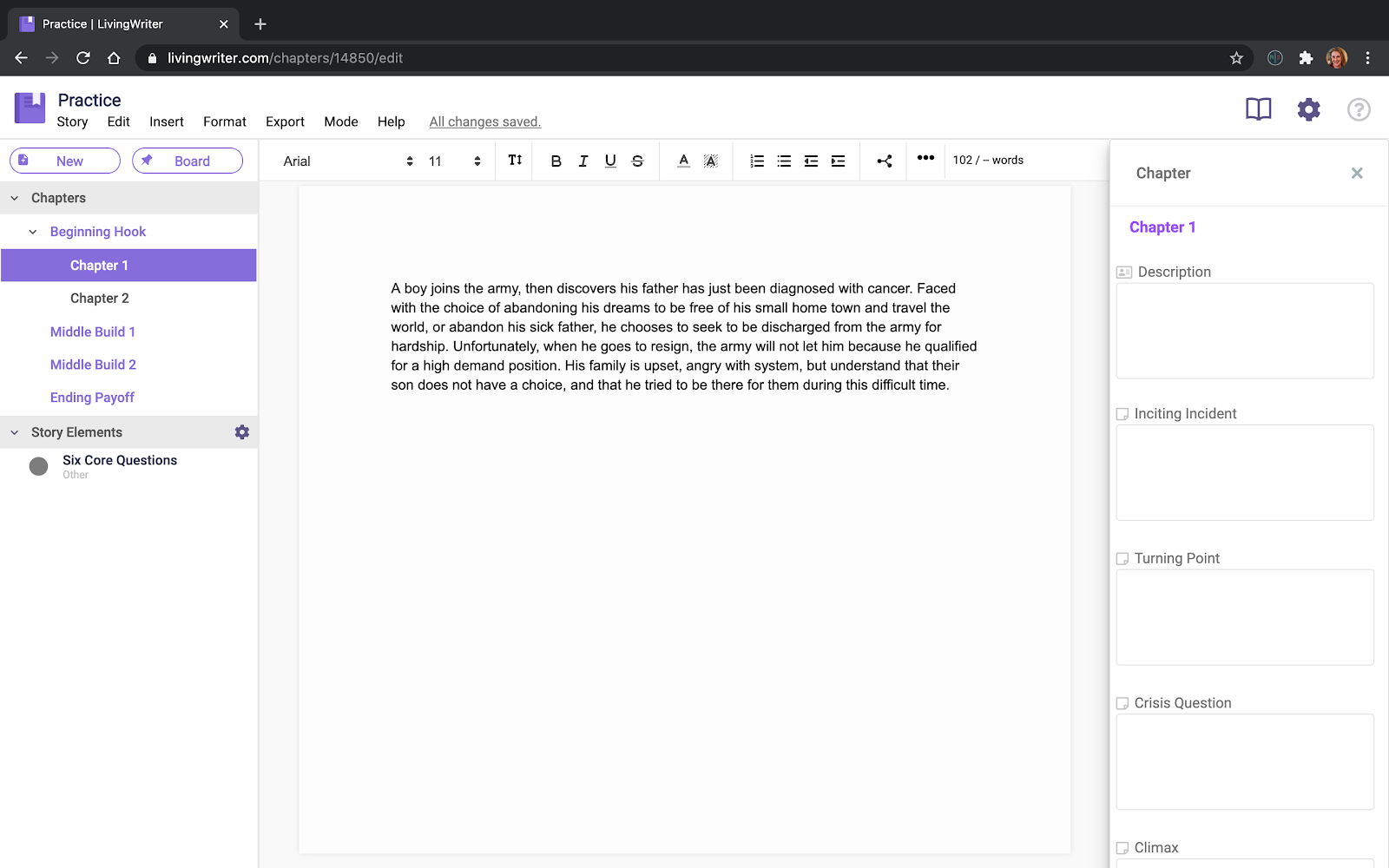This screenshot has height=868, width=1389.
Task: Open Six Core Questions story element
Action: [x=120, y=460]
